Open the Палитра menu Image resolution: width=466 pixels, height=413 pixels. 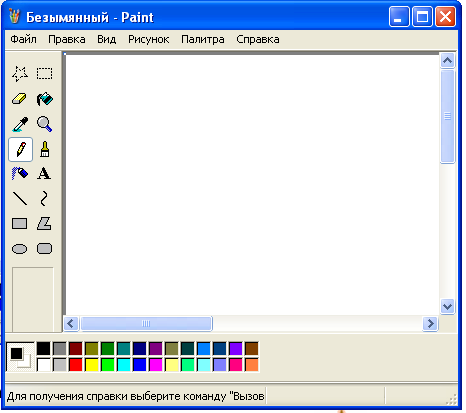(x=203, y=39)
